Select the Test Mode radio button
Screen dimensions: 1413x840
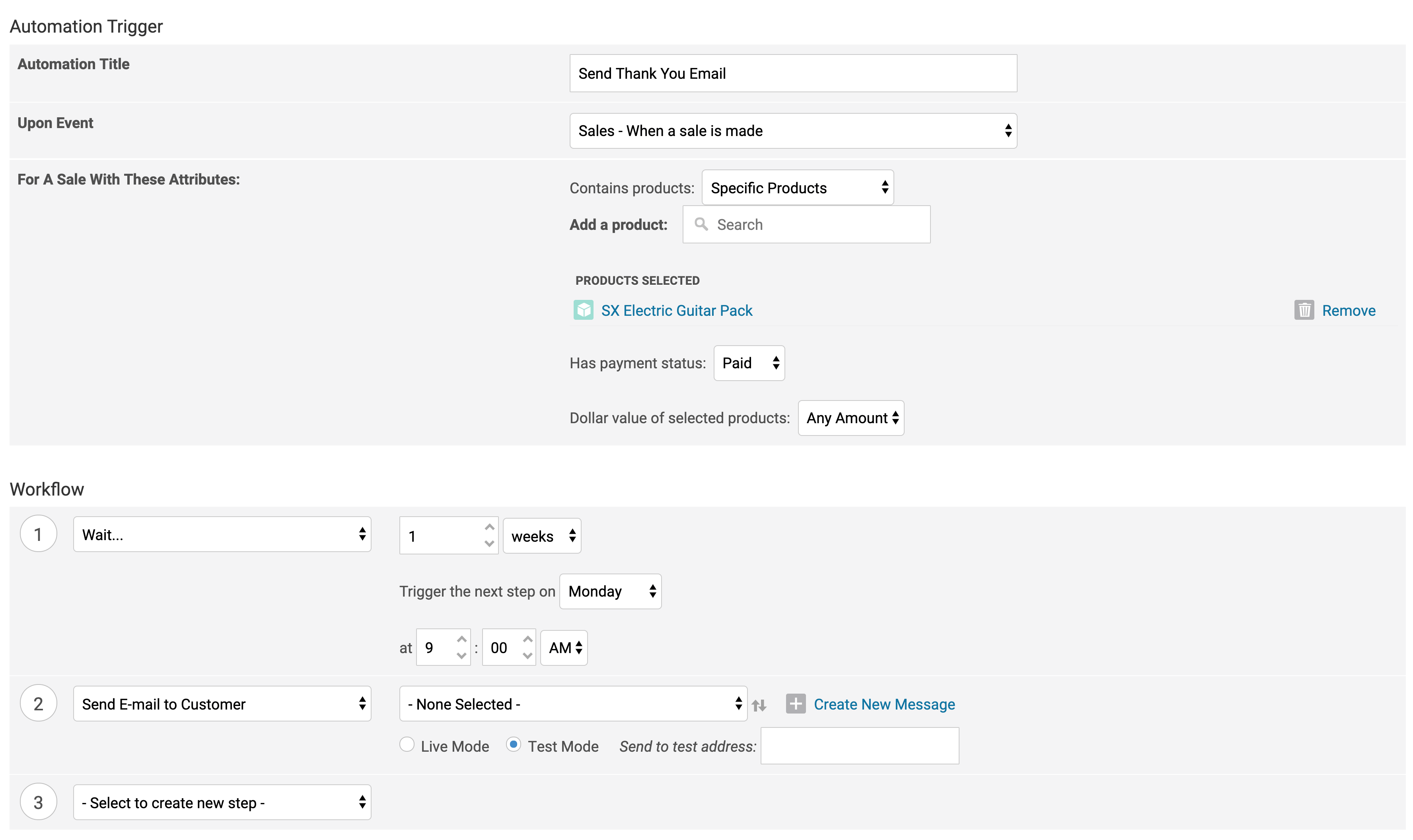point(513,744)
